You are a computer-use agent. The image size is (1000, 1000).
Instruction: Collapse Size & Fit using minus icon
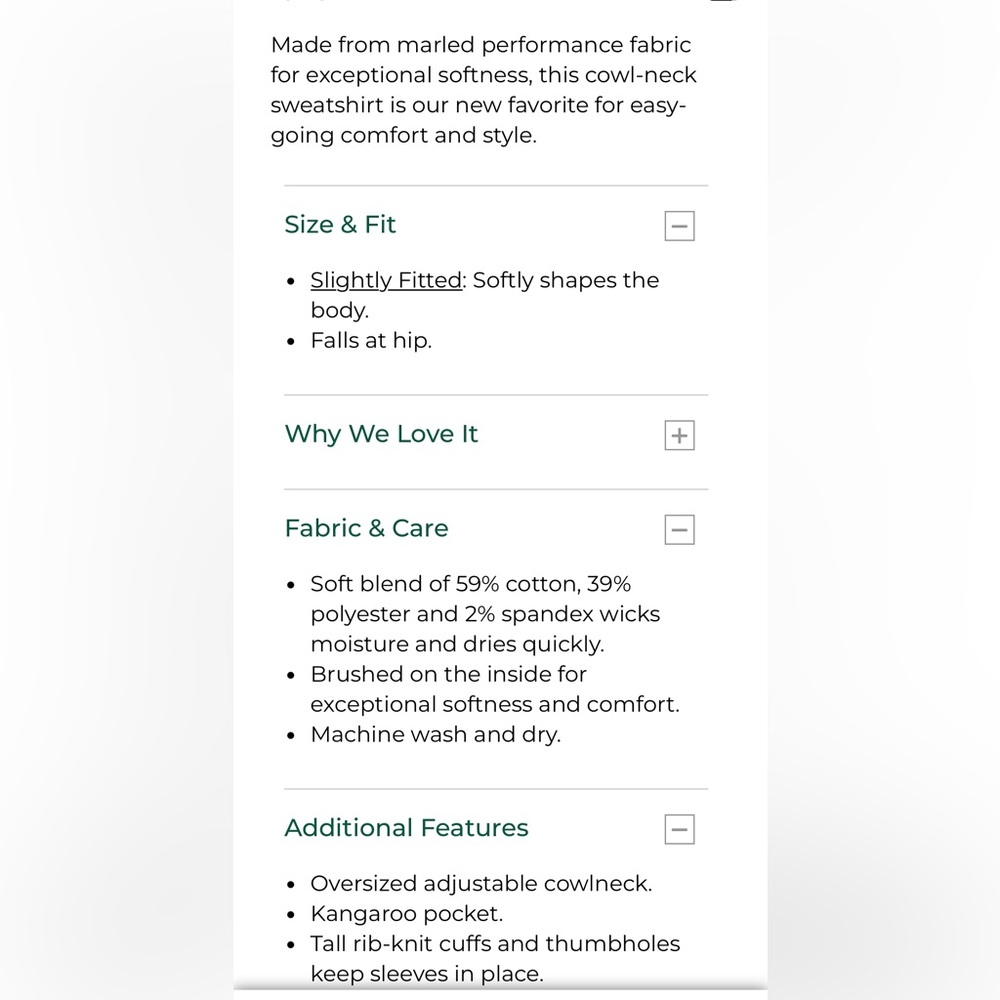click(679, 226)
